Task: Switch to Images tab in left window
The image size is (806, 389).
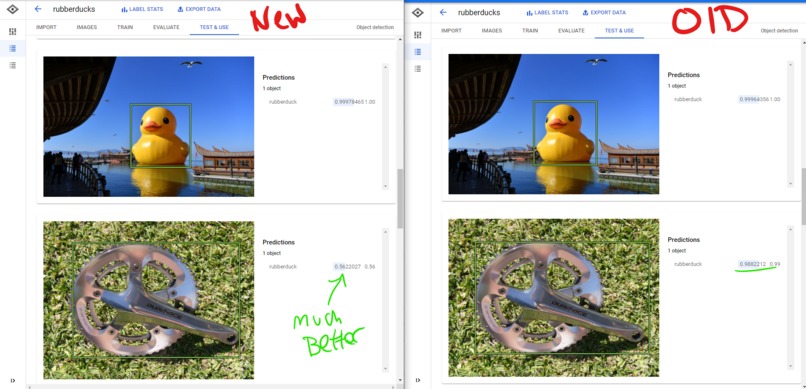Action: pos(87,27)
